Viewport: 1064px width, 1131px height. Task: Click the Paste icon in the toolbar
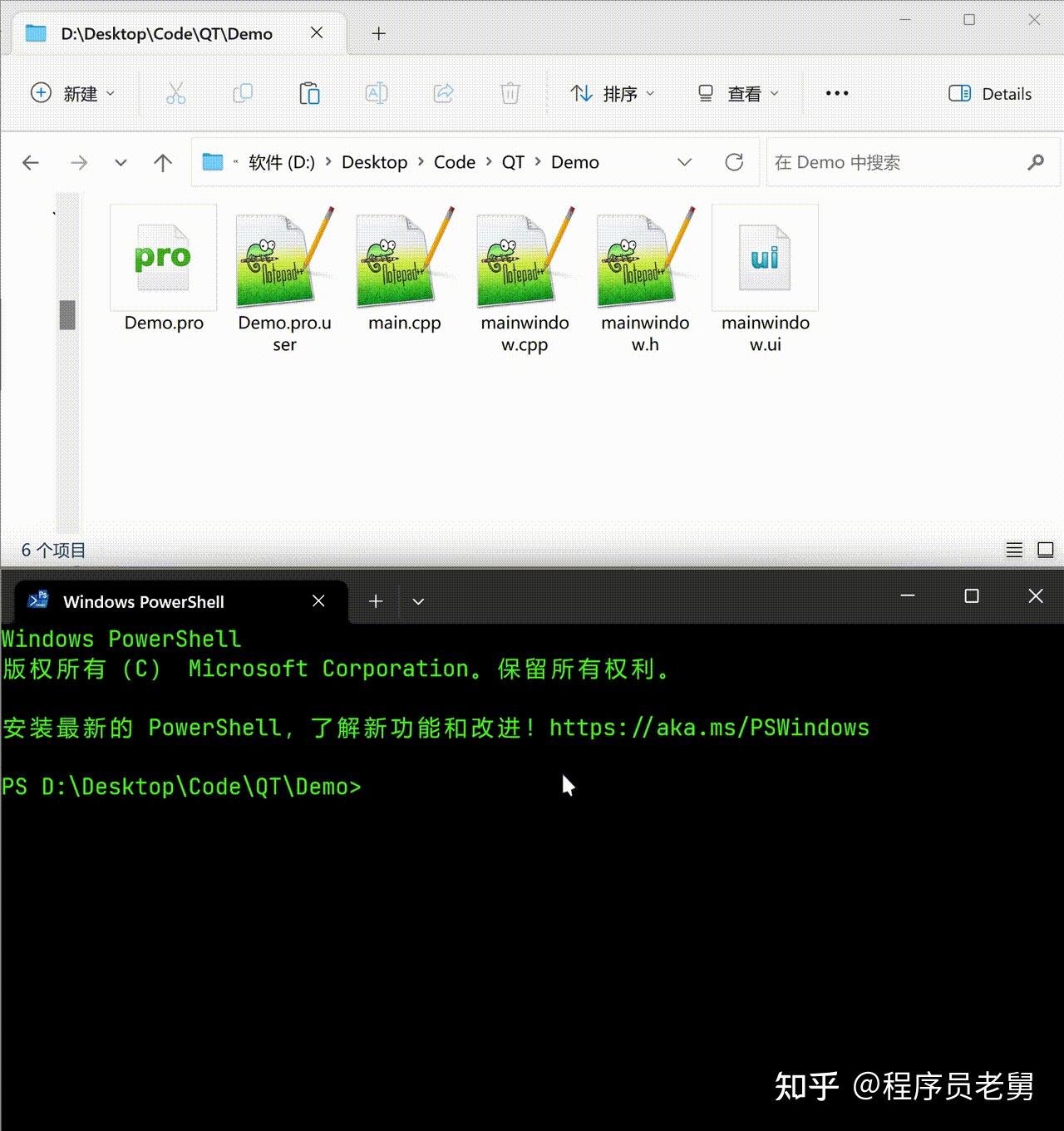tap(308, 93)
